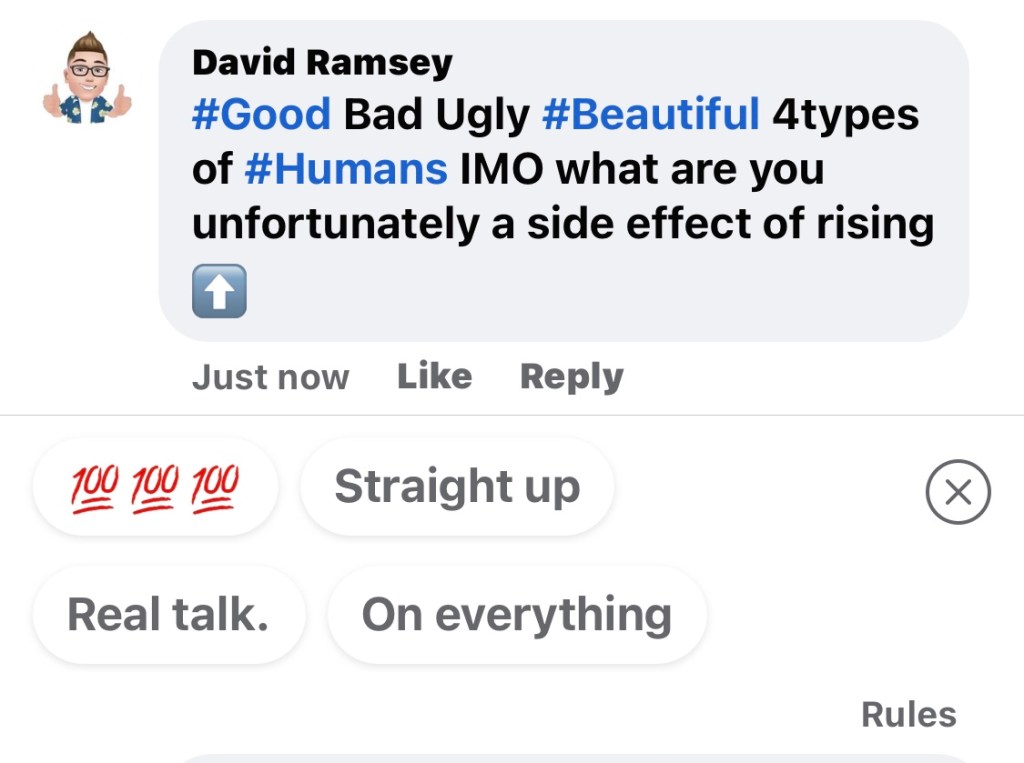1024x763 pixels.
Task: Open the Rules link
Action: click(x=908, y=714)
